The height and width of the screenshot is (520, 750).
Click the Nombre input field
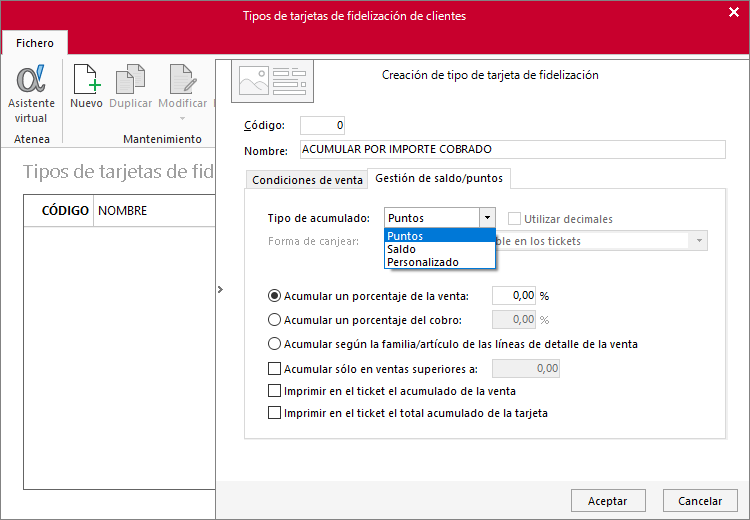click(x=513, y=149)
